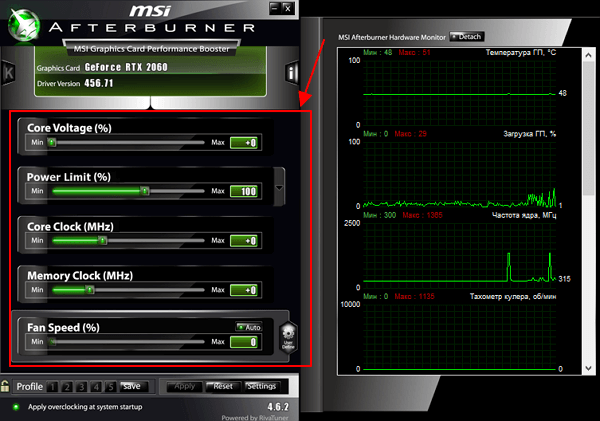Click the Core Clock (MHz) label
This screenshot has width=600, height=421.
(x=70, y=227)
